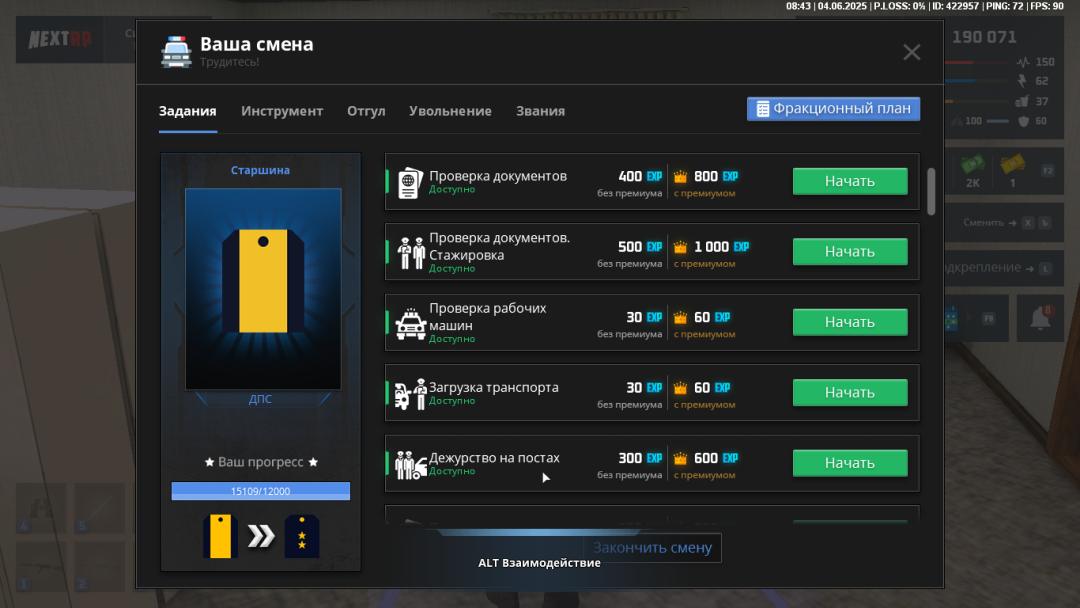Click the police car icon for Проверка рабочих машин

pos(410,324)
